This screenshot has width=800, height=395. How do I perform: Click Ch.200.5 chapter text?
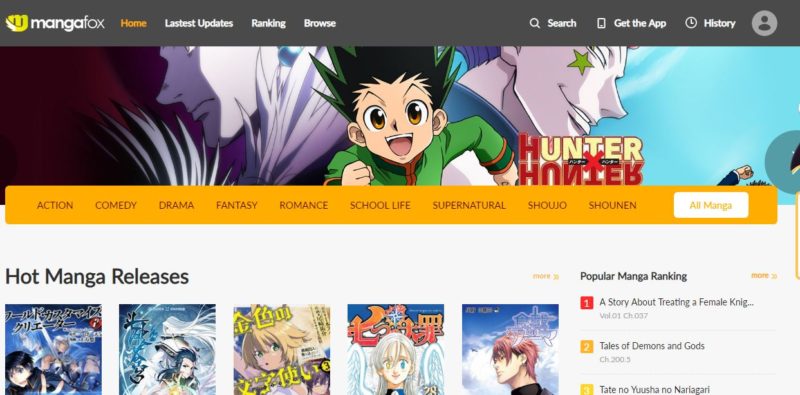point(615,360)
